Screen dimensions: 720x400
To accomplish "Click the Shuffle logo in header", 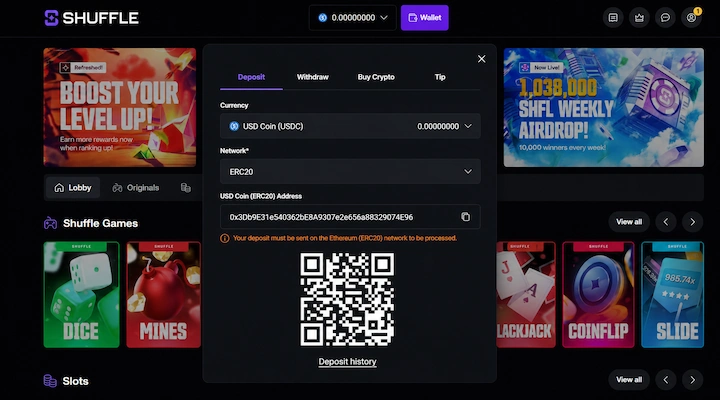I will tap(91, 18).
